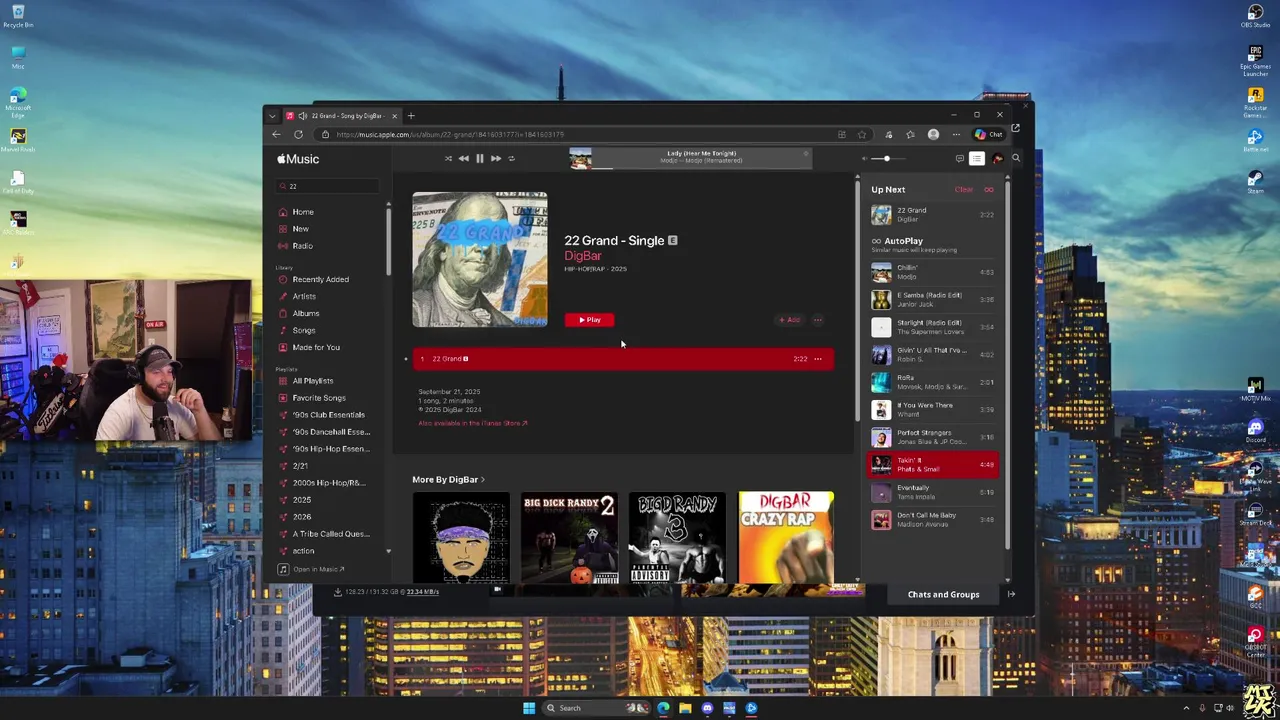Play E Samba (Radio Edit) from queue
Image resolution: width=1280 pixels, height=720 pixels.
[933, 299]
